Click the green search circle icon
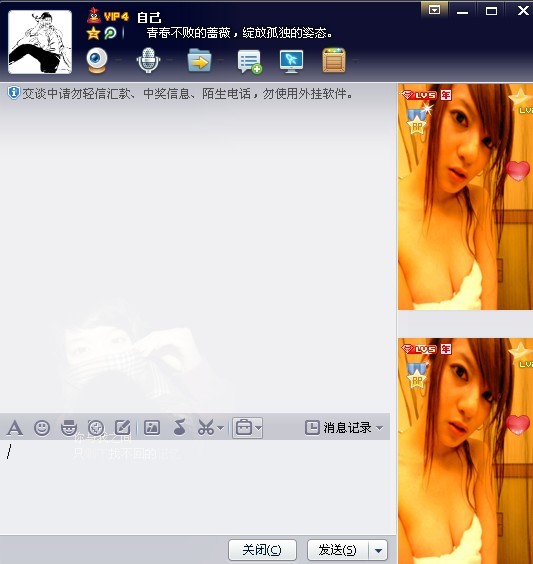This screenshot has width=533, height=564. tap(110, 33)
